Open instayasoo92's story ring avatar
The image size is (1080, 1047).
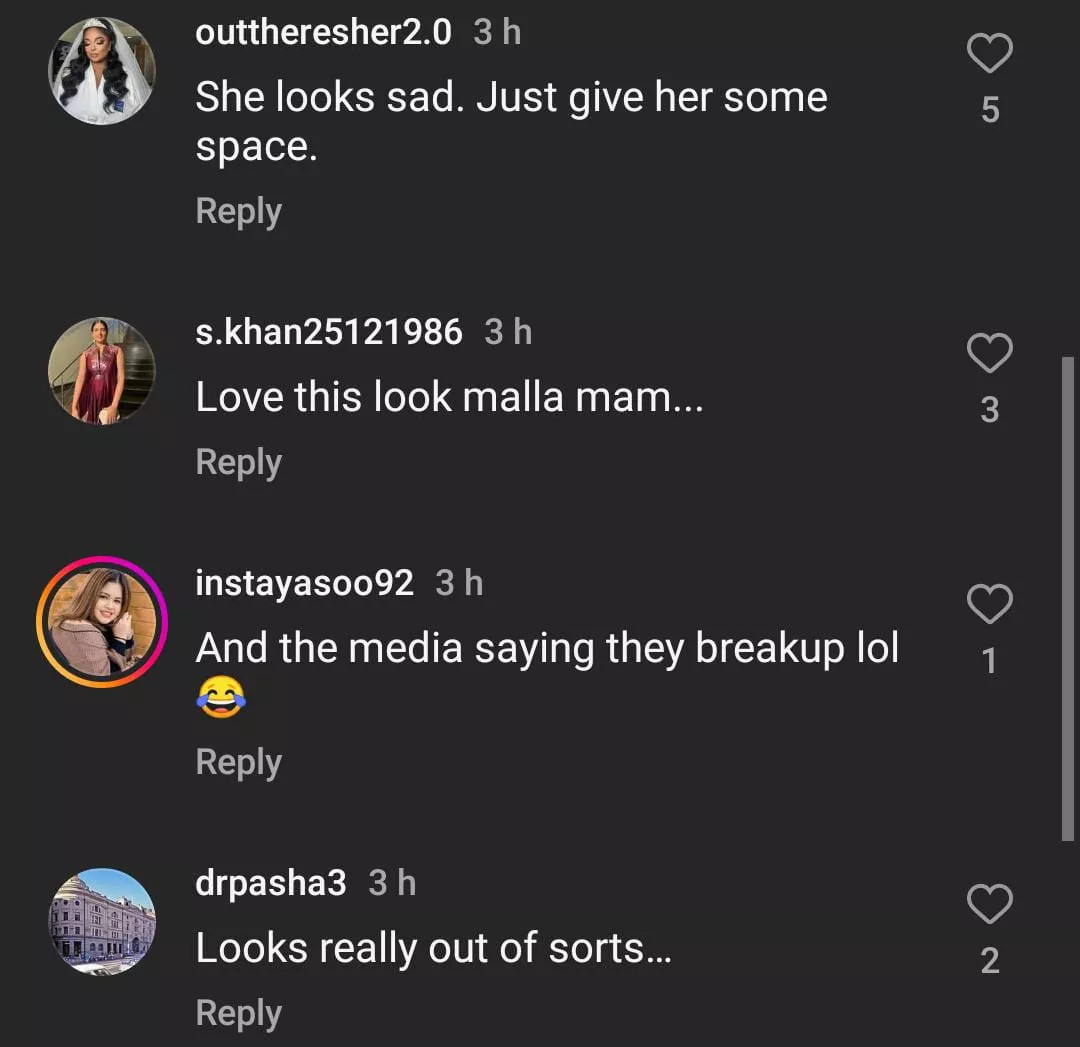[101, 621]
